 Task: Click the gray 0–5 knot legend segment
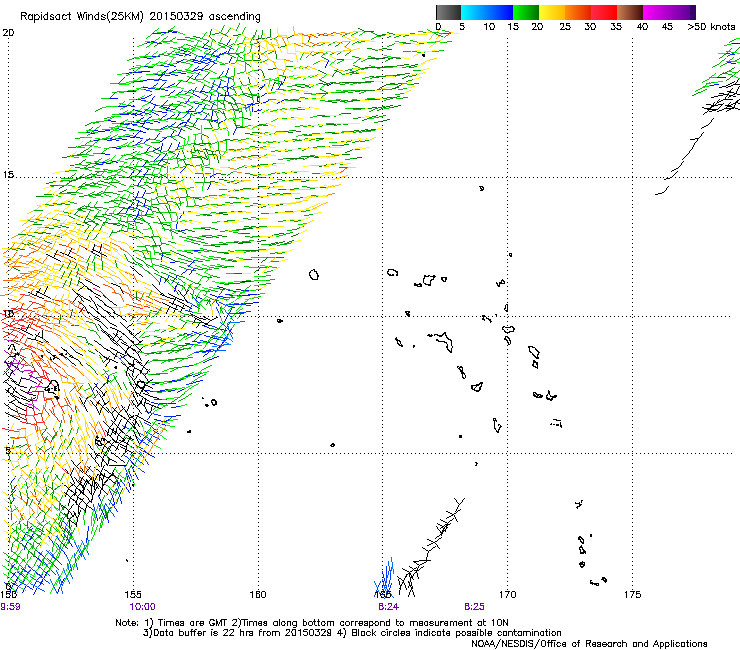(x=448, y=12)
